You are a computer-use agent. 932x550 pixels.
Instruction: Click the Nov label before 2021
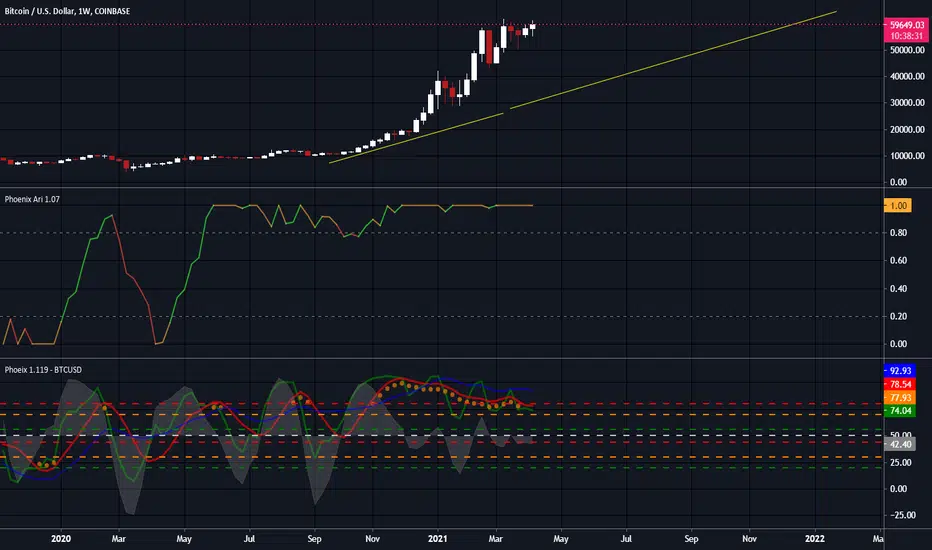point(372,539)
